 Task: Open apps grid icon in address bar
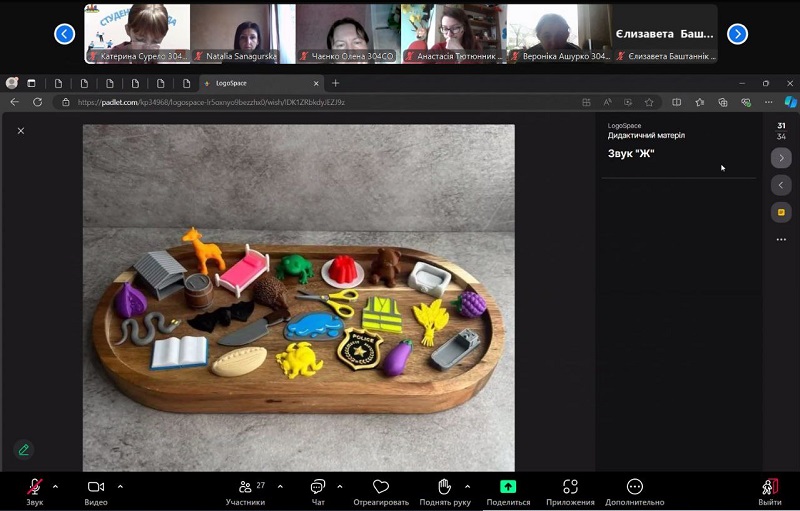point(586,103)
